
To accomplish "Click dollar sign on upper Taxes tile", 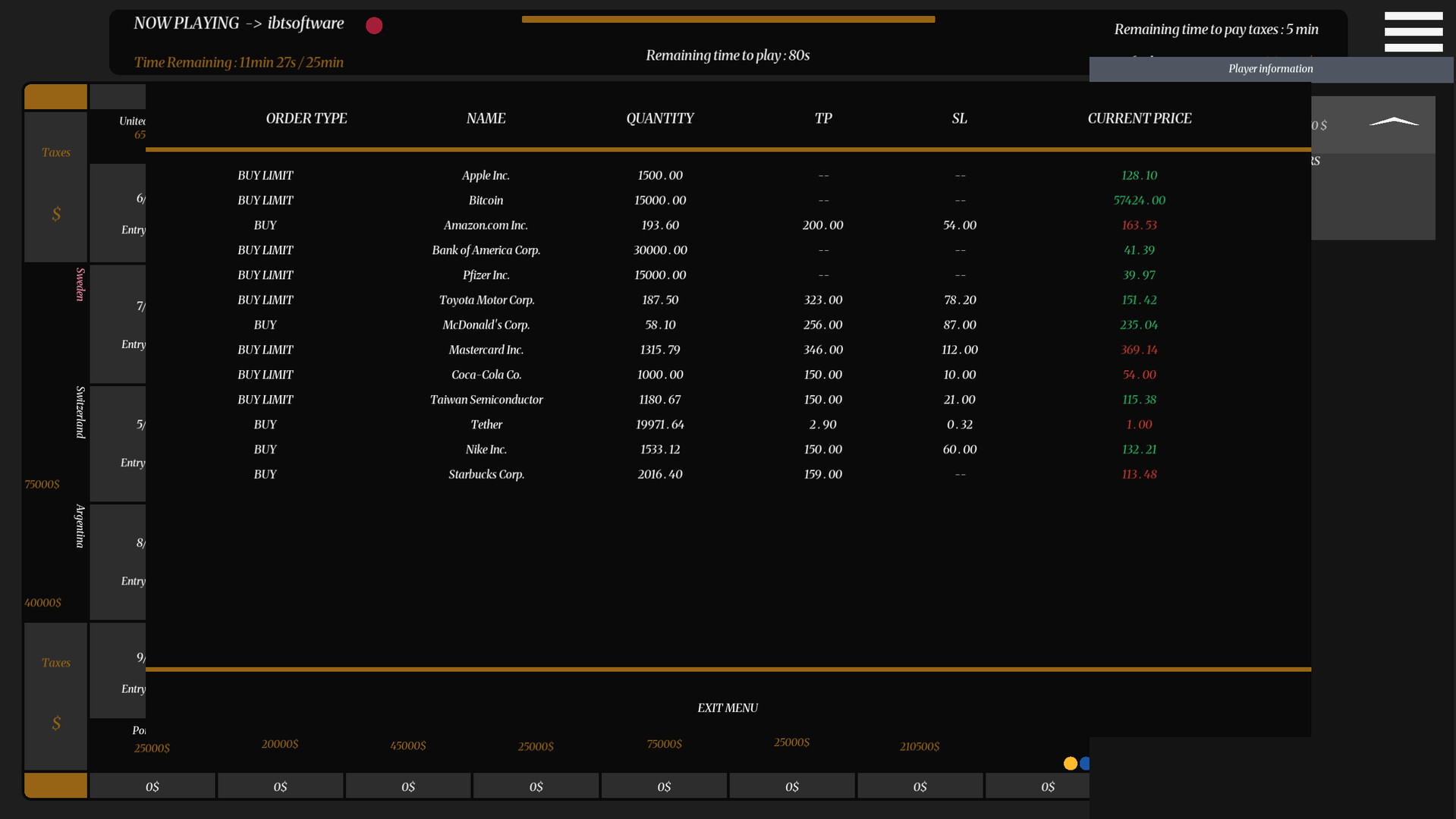I will pos(56,215).
